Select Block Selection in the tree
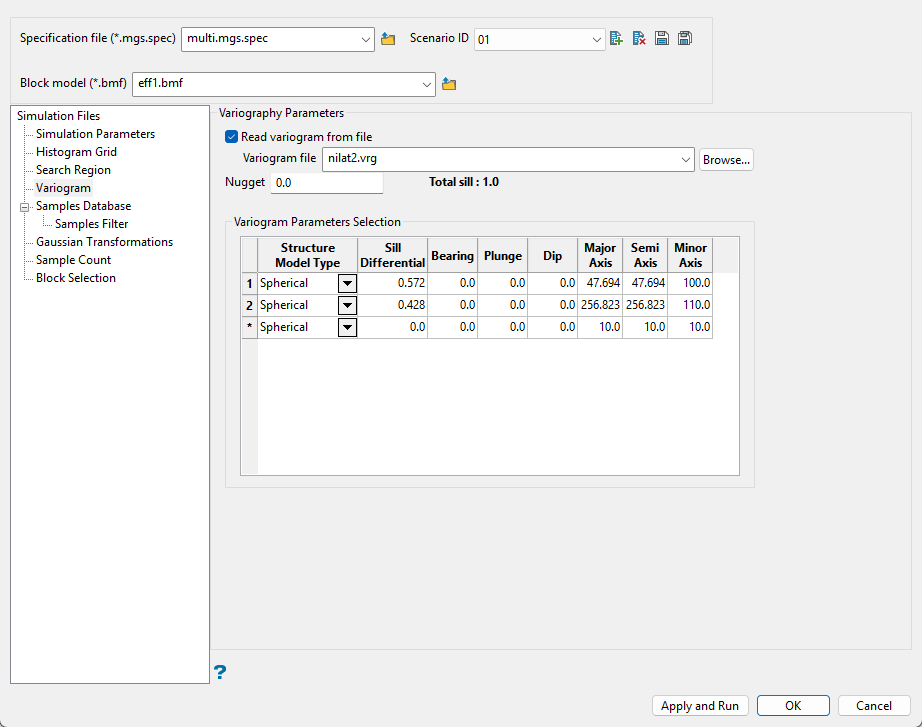 [76, 278]
